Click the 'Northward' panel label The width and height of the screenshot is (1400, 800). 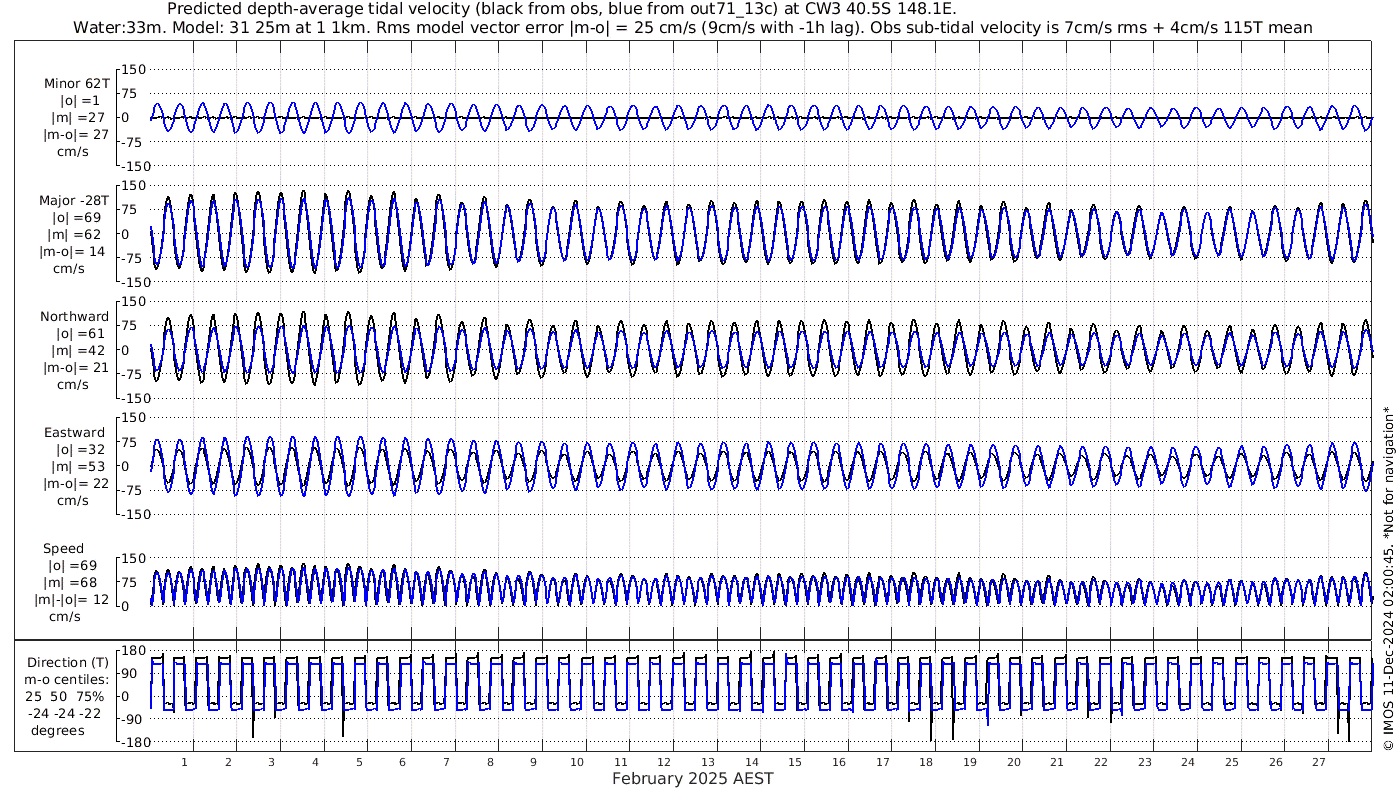coord(74,316)
